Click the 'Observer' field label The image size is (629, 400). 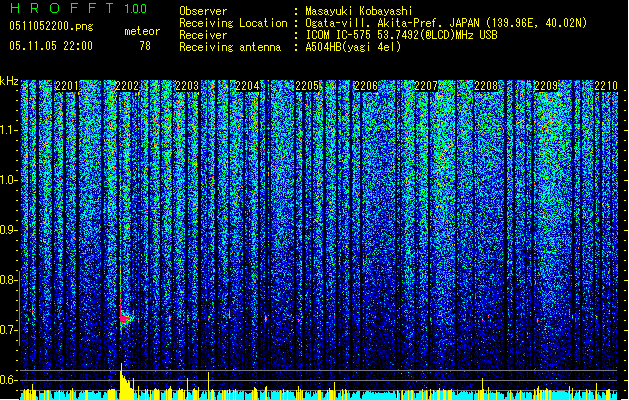[x=203, y=11]
